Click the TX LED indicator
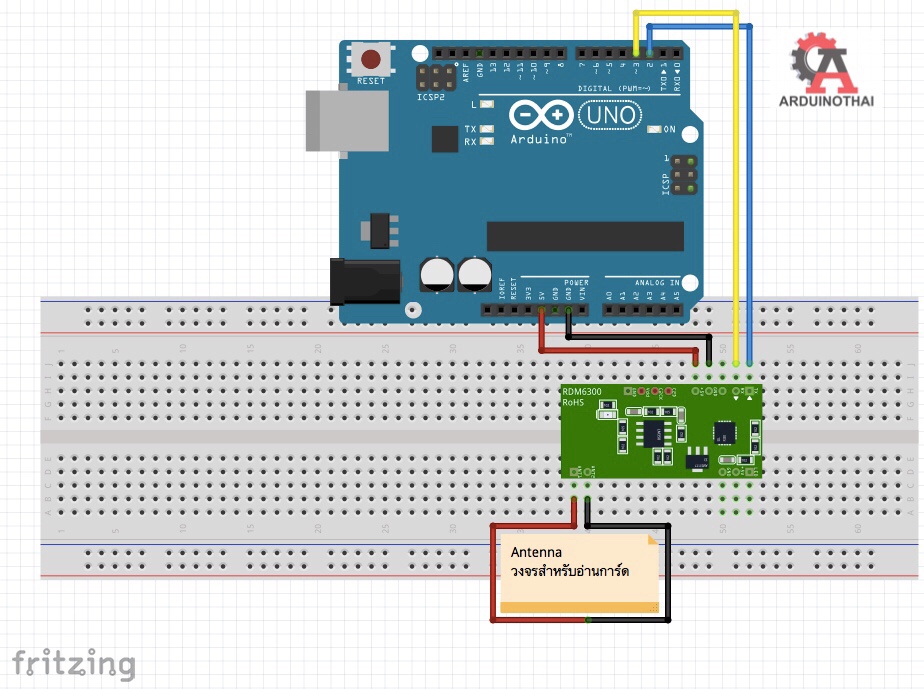This screenshot has width=924, height=689. [x=487, y=129]
